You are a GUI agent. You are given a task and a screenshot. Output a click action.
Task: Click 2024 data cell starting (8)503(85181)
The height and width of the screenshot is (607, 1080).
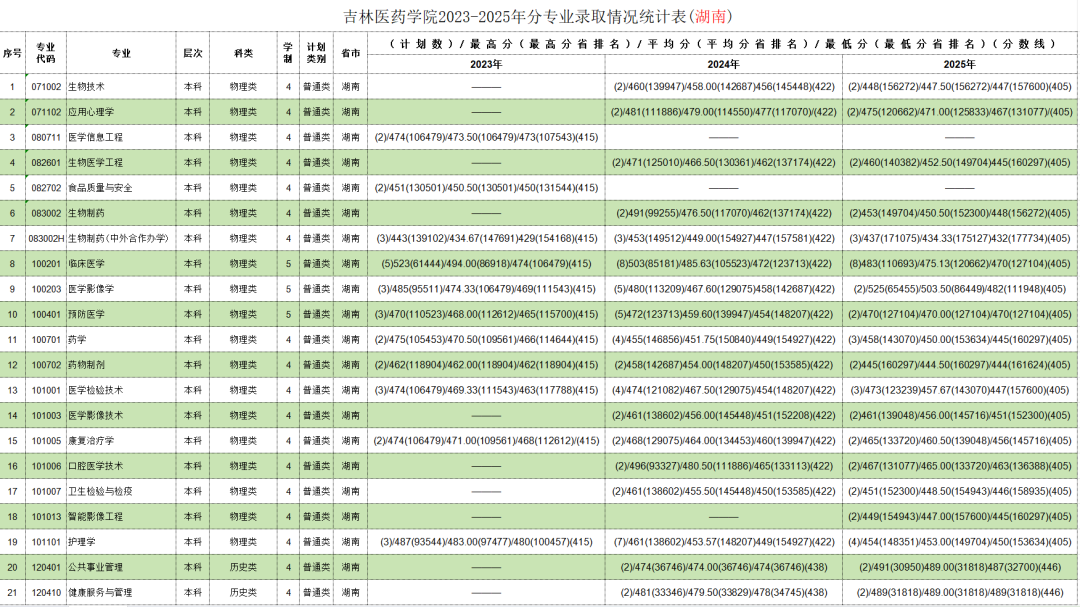click(723, 264)
